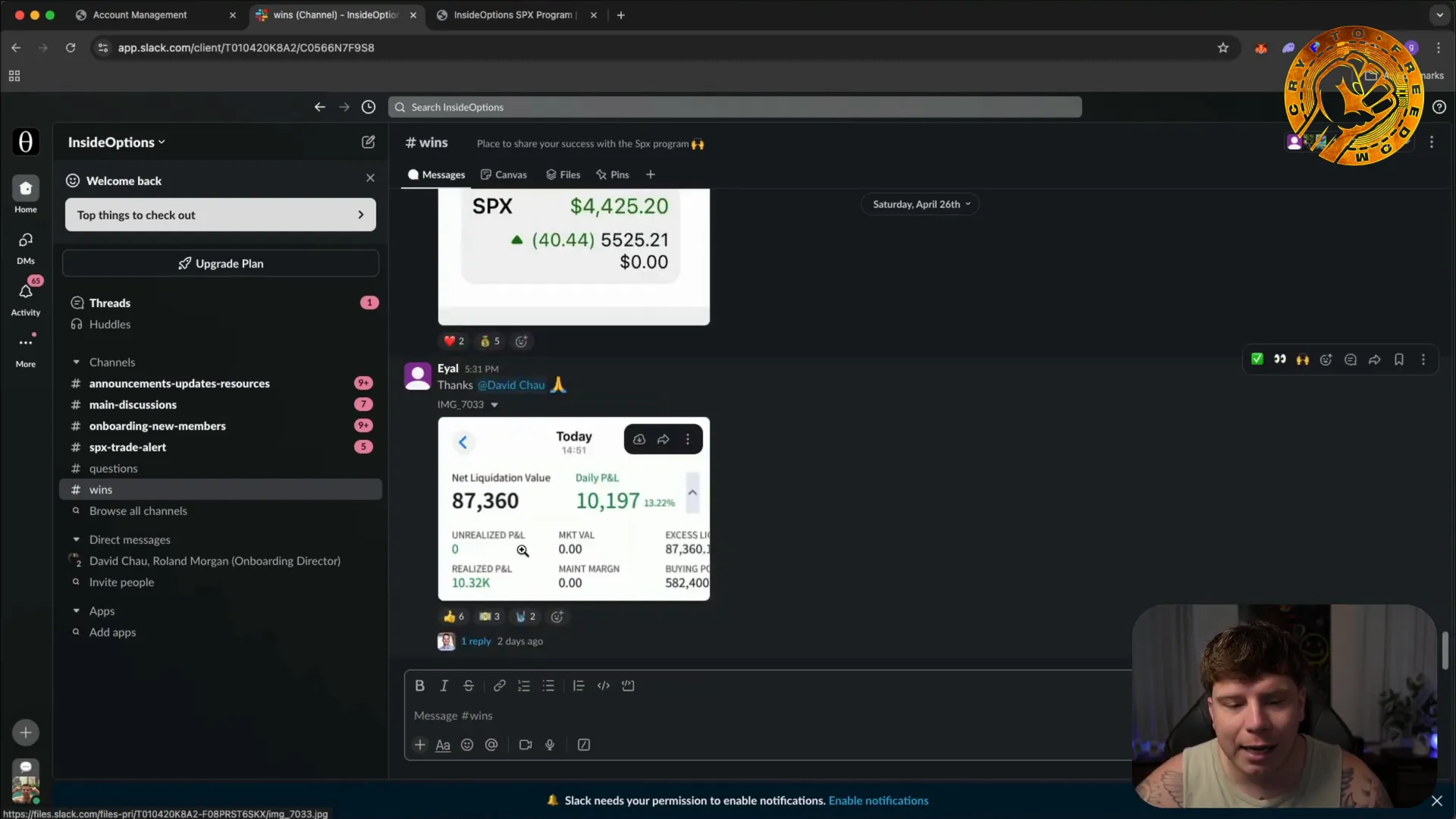Screen dimensions: 1456x819
Task: Expand Top things to check out
Action: (221, 215)
